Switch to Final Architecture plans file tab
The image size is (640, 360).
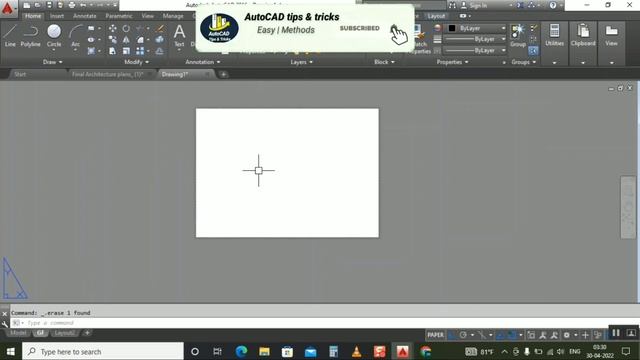click(x=107, y=74)
